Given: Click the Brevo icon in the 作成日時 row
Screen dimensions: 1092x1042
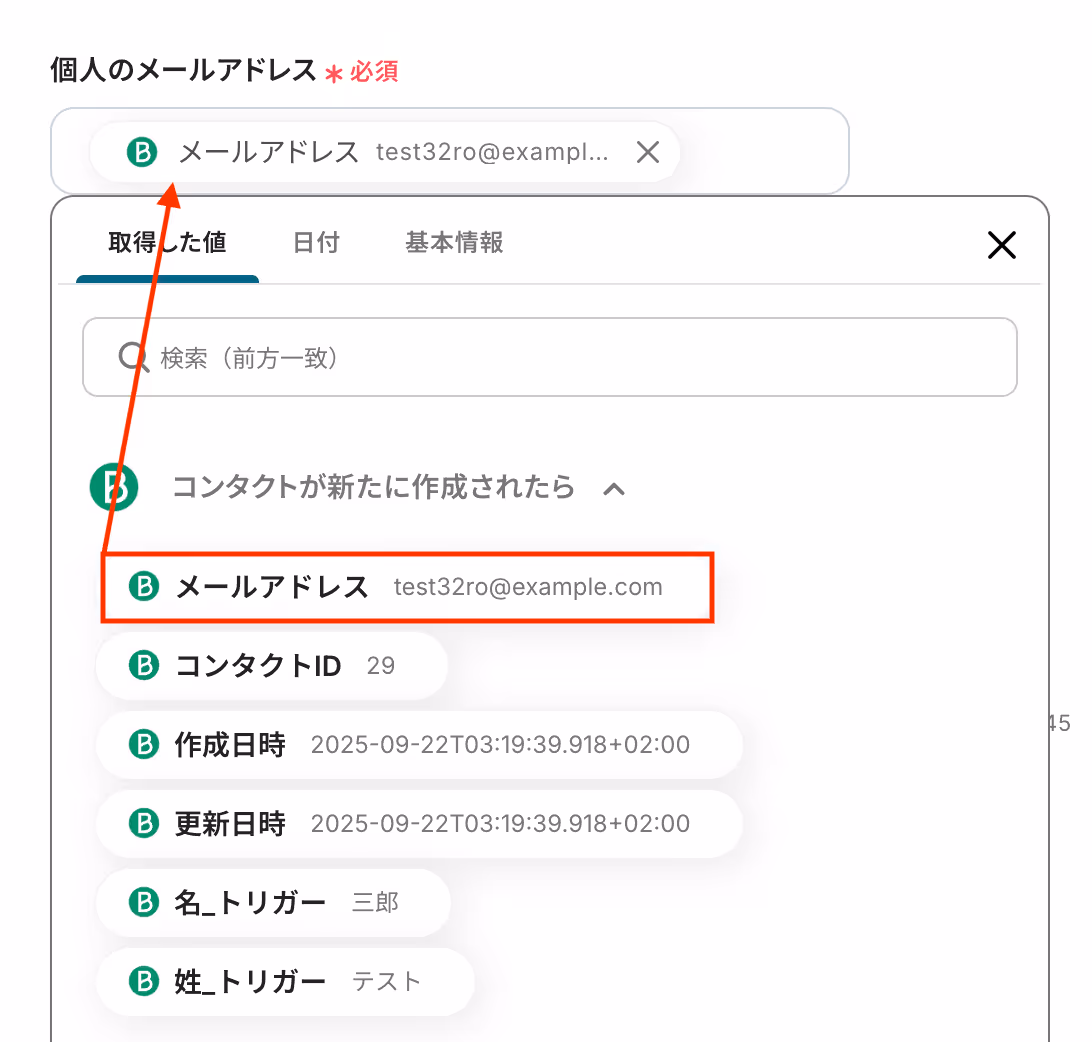Looking at the screenshot, I should tap(144, 744).
